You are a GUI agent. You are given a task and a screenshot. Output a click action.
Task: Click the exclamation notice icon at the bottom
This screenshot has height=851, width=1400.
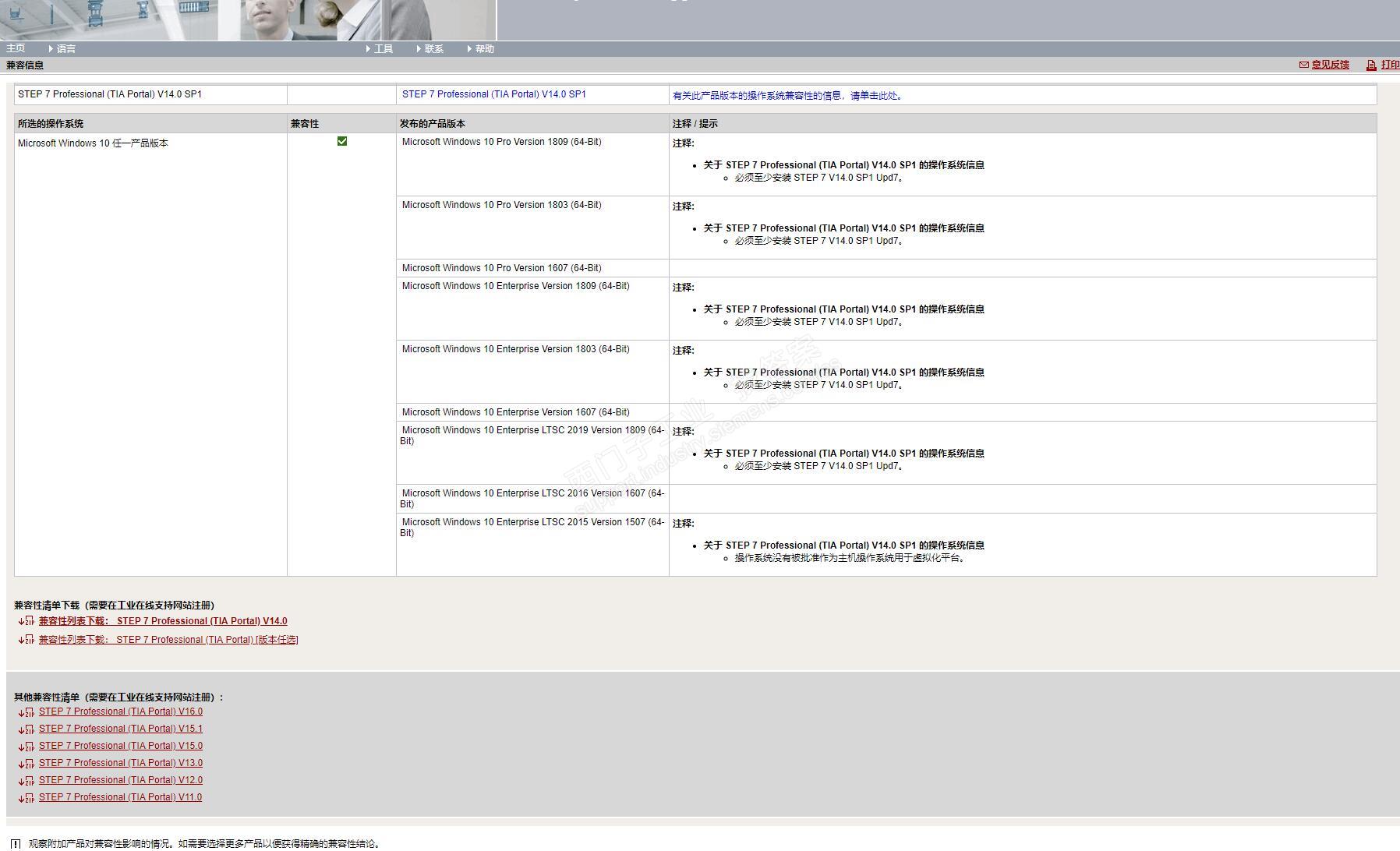[x=16, y=844]
